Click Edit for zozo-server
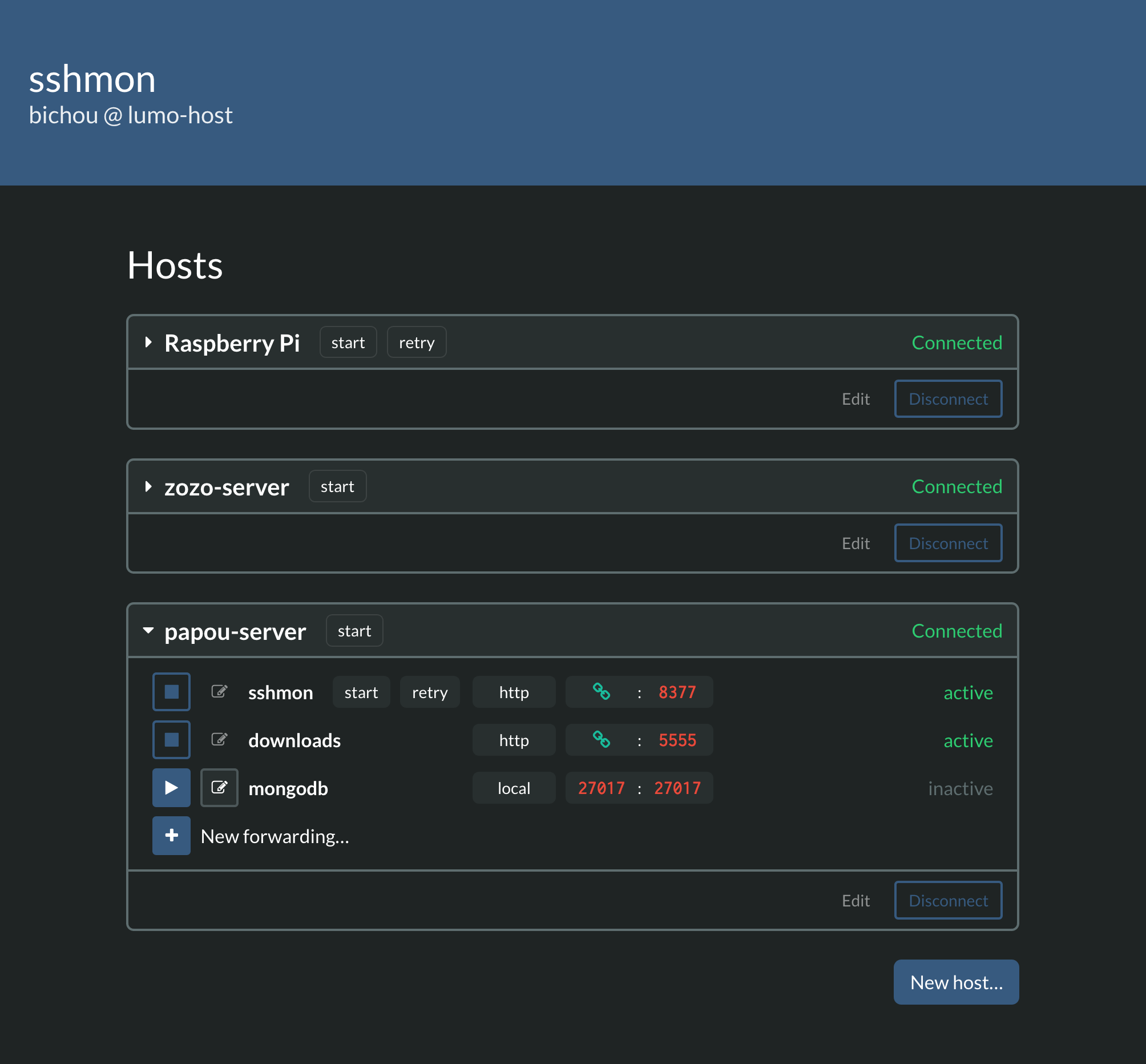Screen dimensions: 1146x1064 (x=856, y=543)
